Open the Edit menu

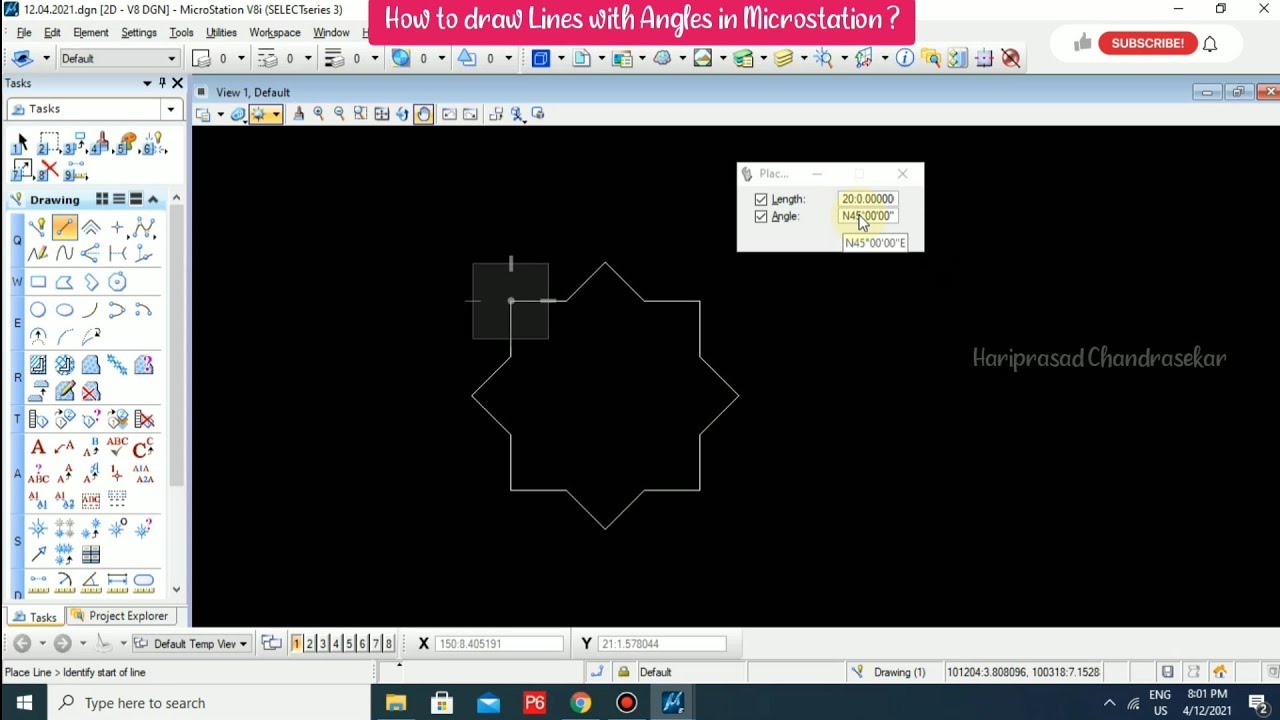(52, 33)
